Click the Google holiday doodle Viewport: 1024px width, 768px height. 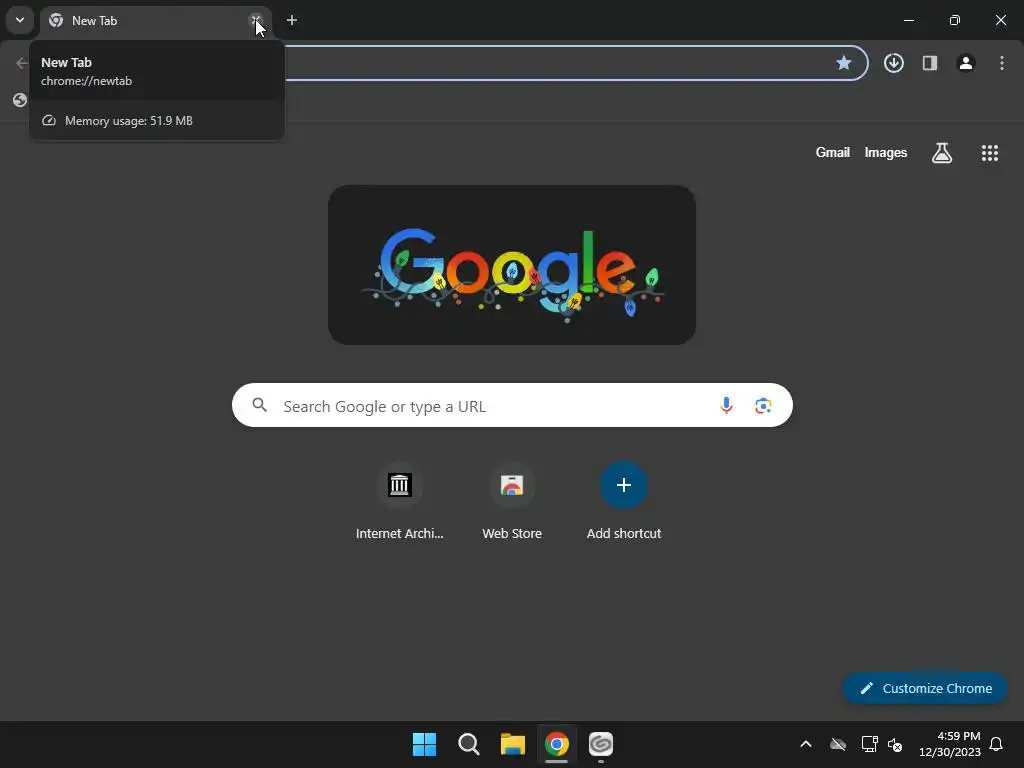pos(512,265)
